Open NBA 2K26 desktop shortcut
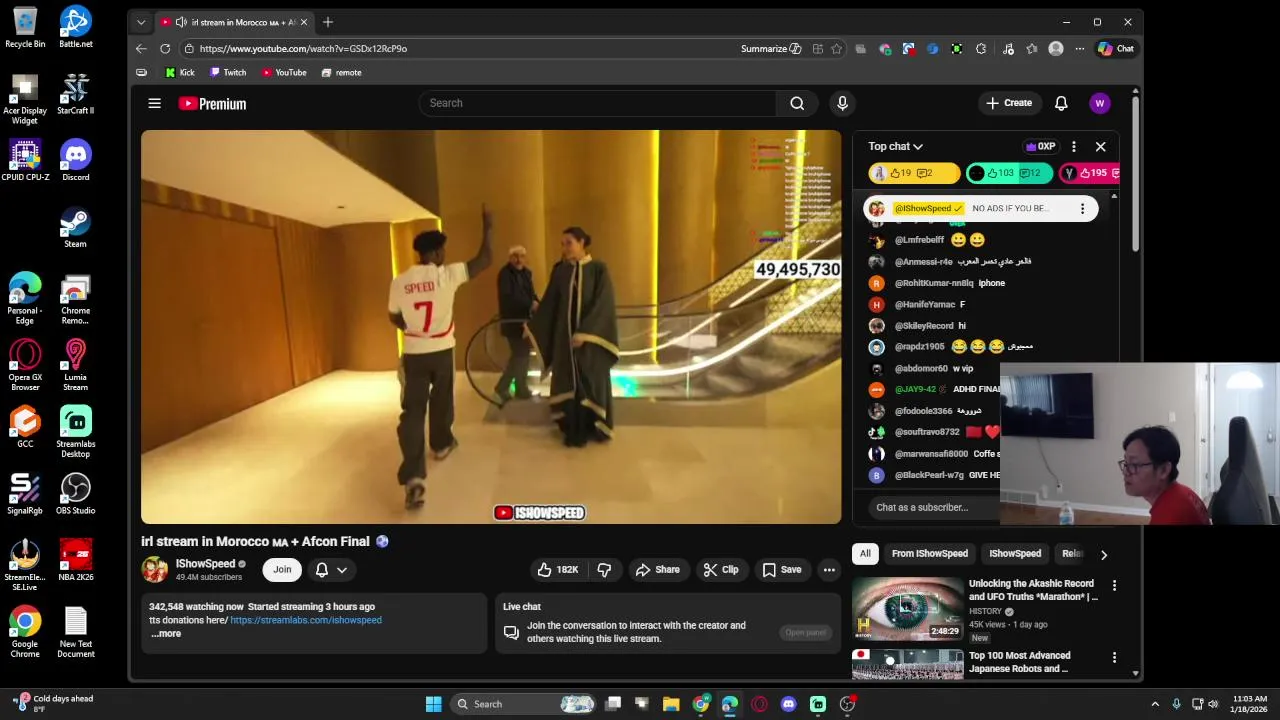The image size is (1280, 720). 75,560
